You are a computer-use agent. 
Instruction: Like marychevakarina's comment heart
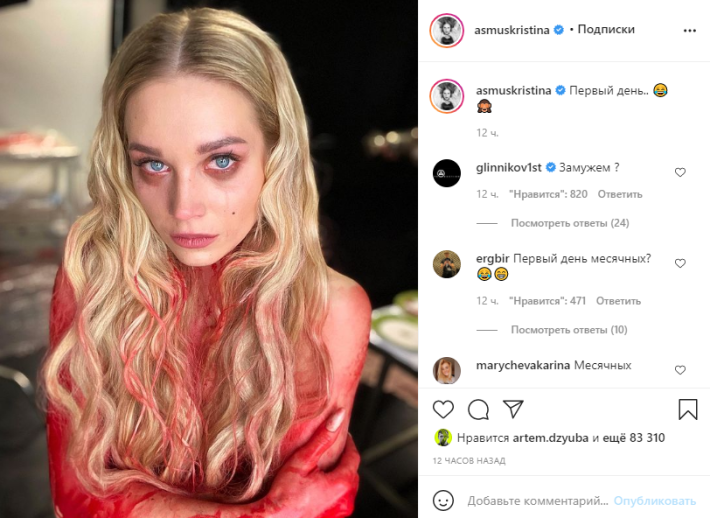pos(680,370)
